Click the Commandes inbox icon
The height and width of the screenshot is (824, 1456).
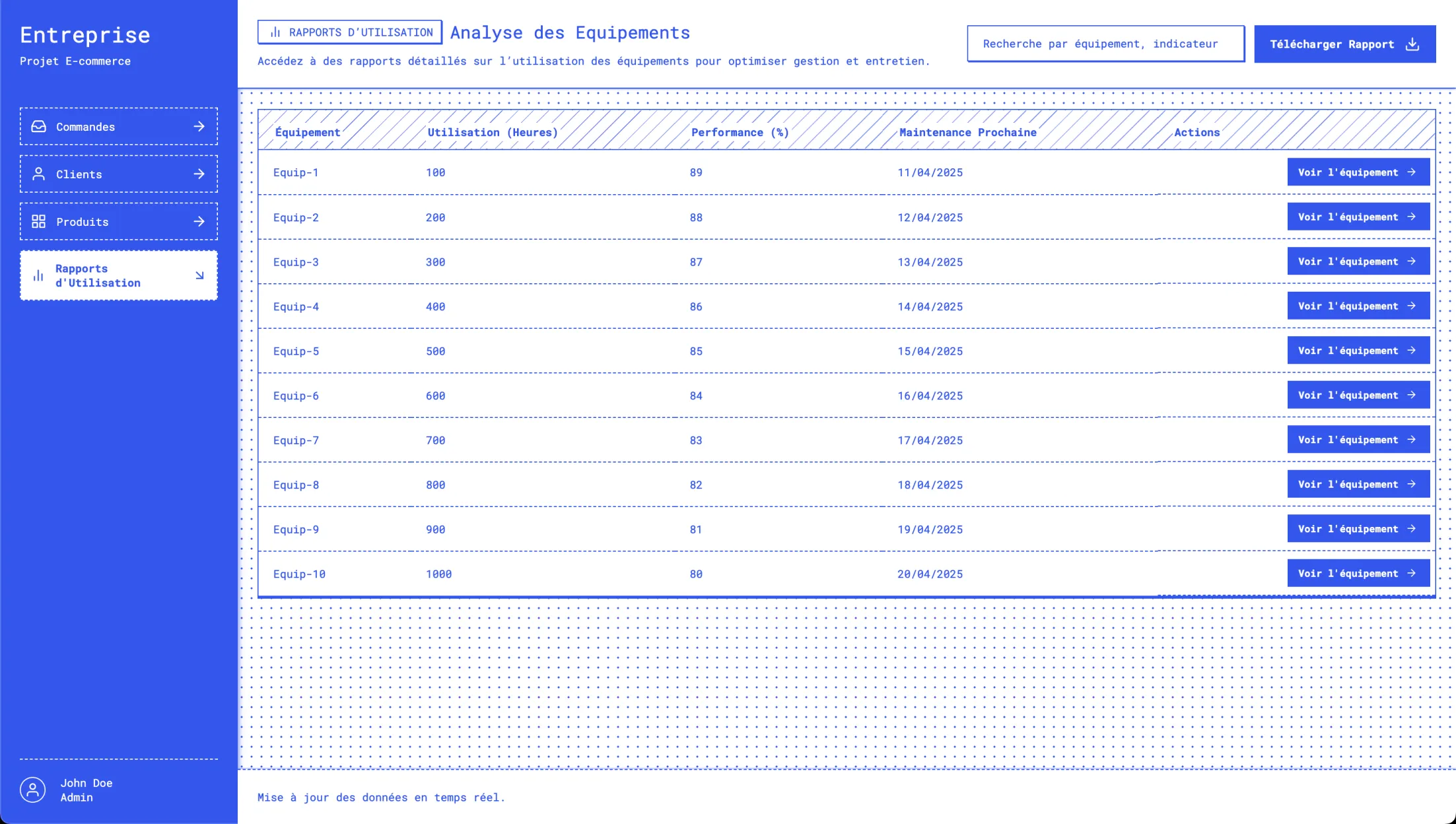click(39, 126)
